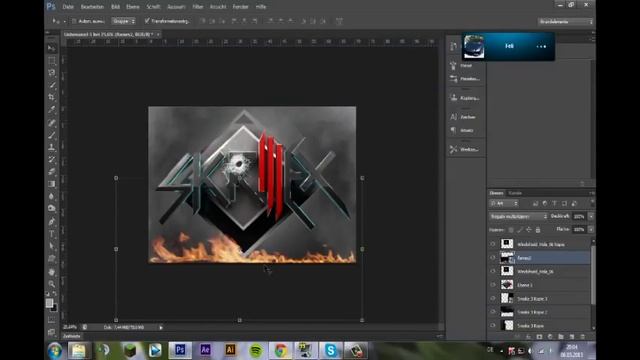Hide the topmost Kopie layer

493,244
